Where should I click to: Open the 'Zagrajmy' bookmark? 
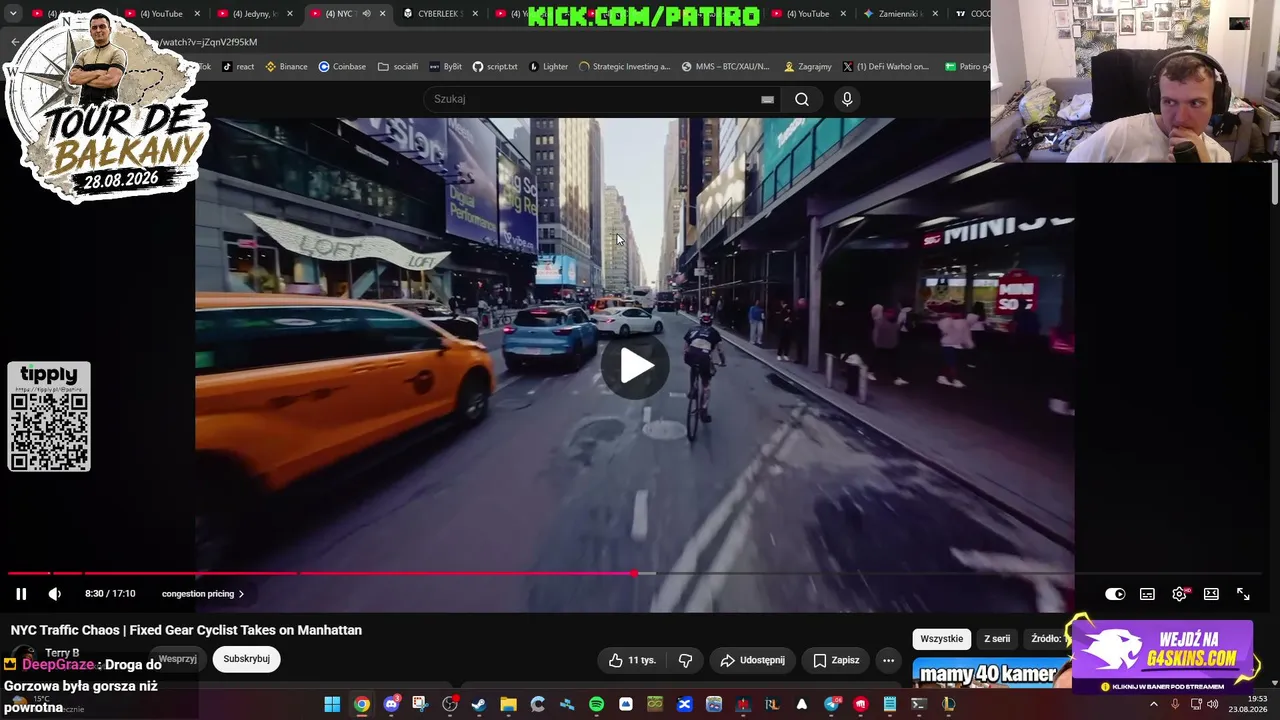point(808,67)
